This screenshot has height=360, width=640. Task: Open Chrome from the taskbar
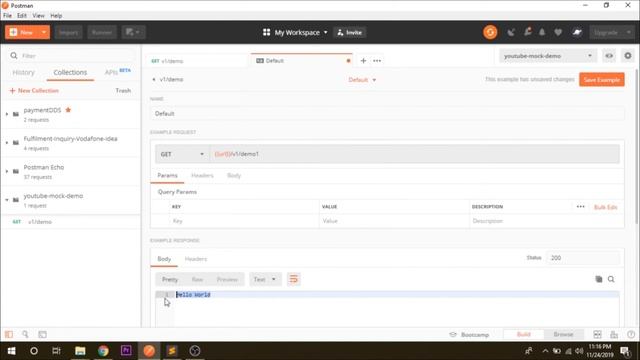pyautogui.click(x=103, y=351)
